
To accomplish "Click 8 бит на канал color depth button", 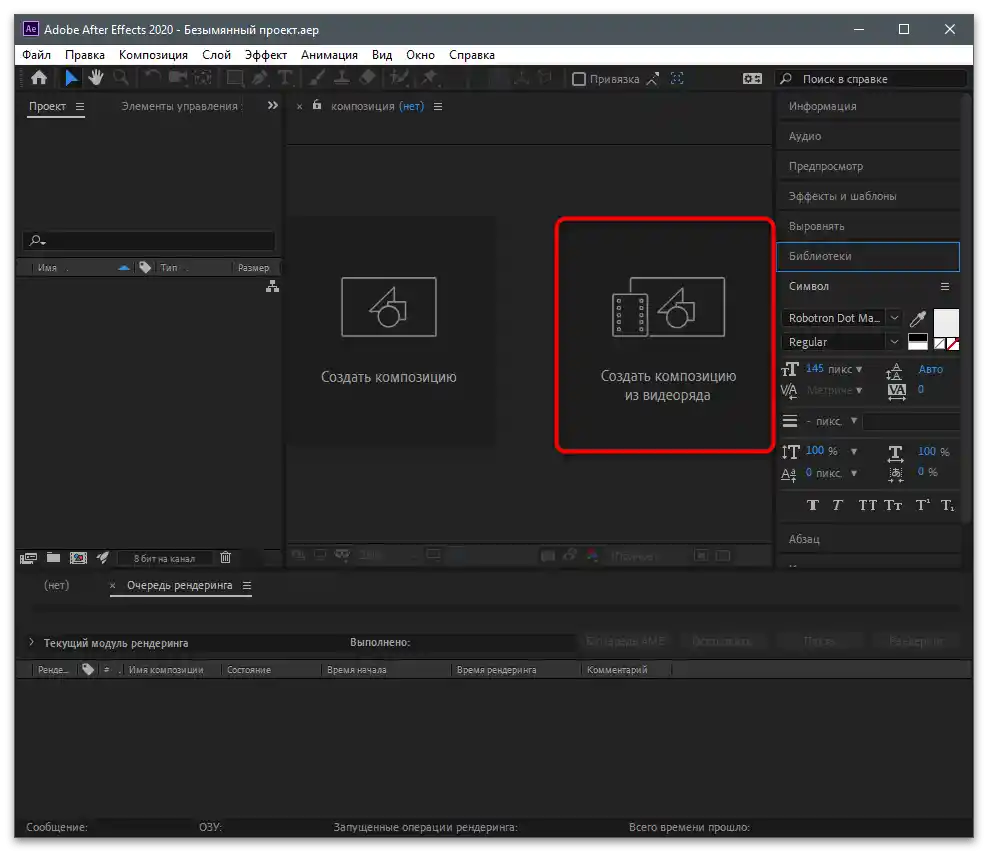I will click(x=164, y=558).
